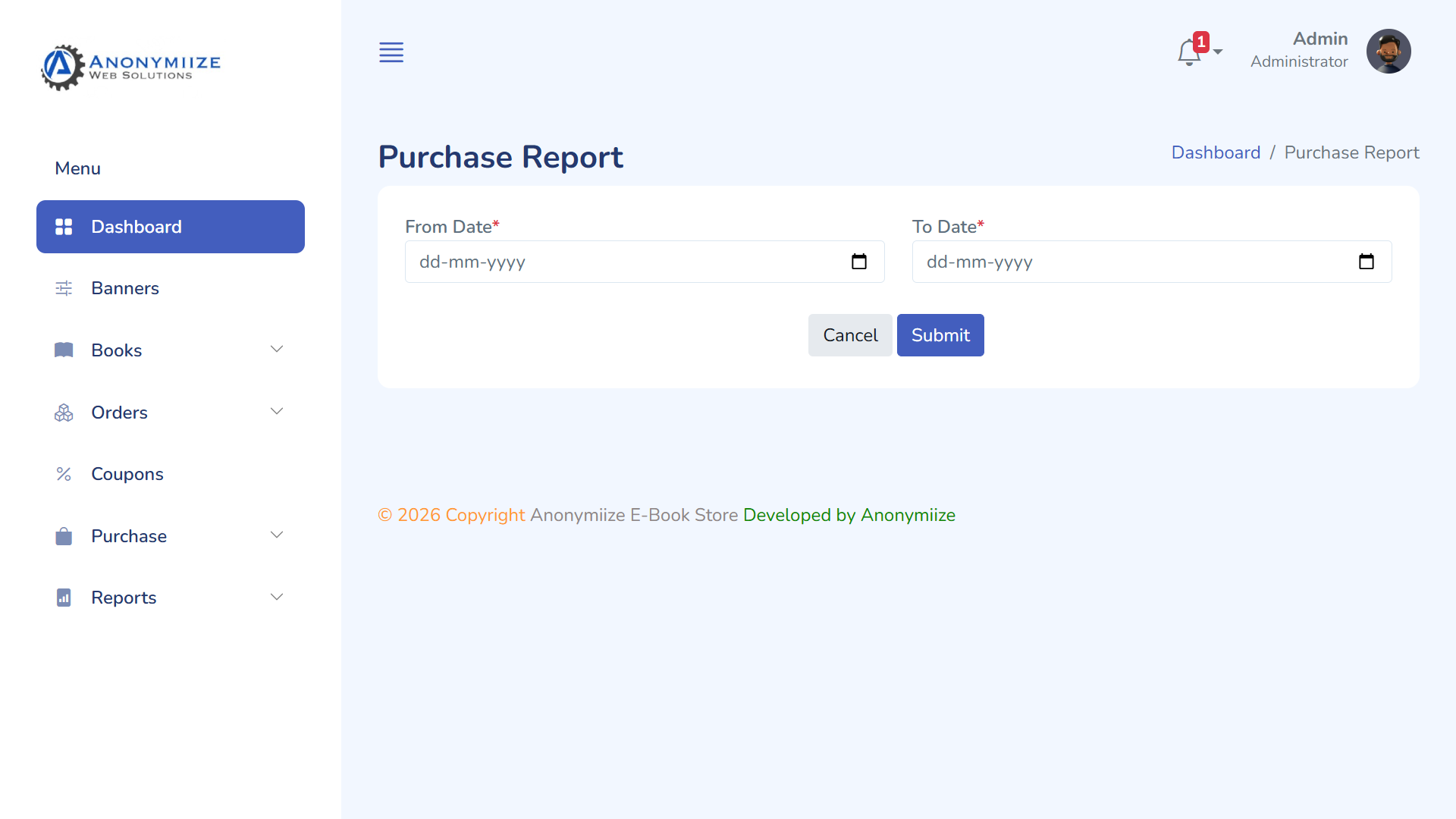Viewport: 1456px width, 819px height.
Task: Focus the To Date input field
Action: point(1152,262)
